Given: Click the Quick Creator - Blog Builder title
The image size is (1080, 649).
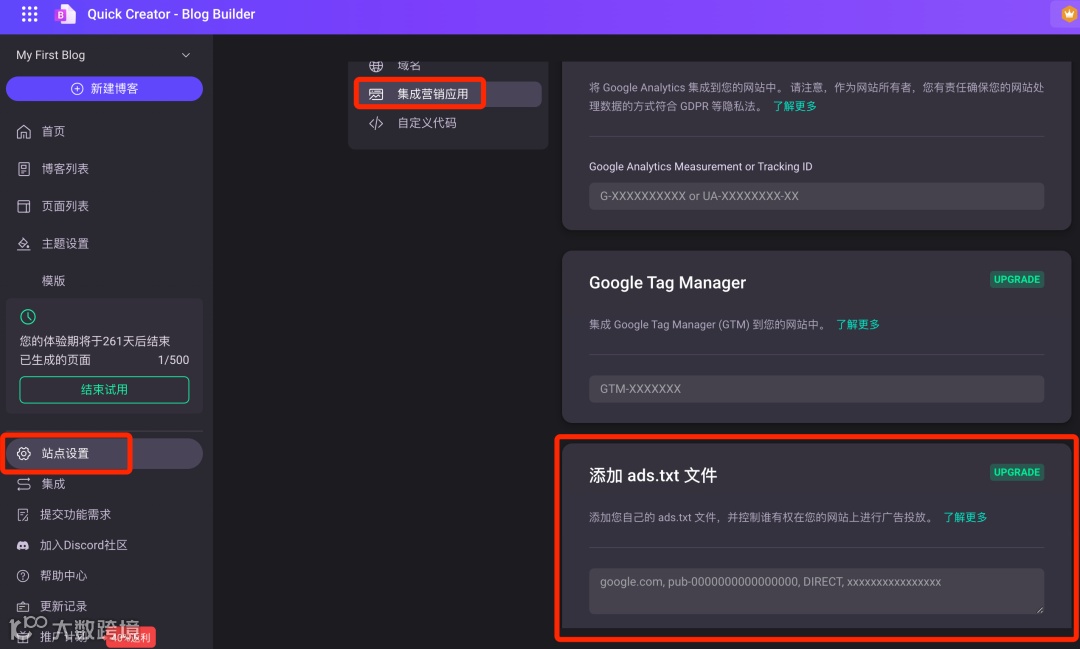Looking at the screenshot, I should tap(171, 14).
